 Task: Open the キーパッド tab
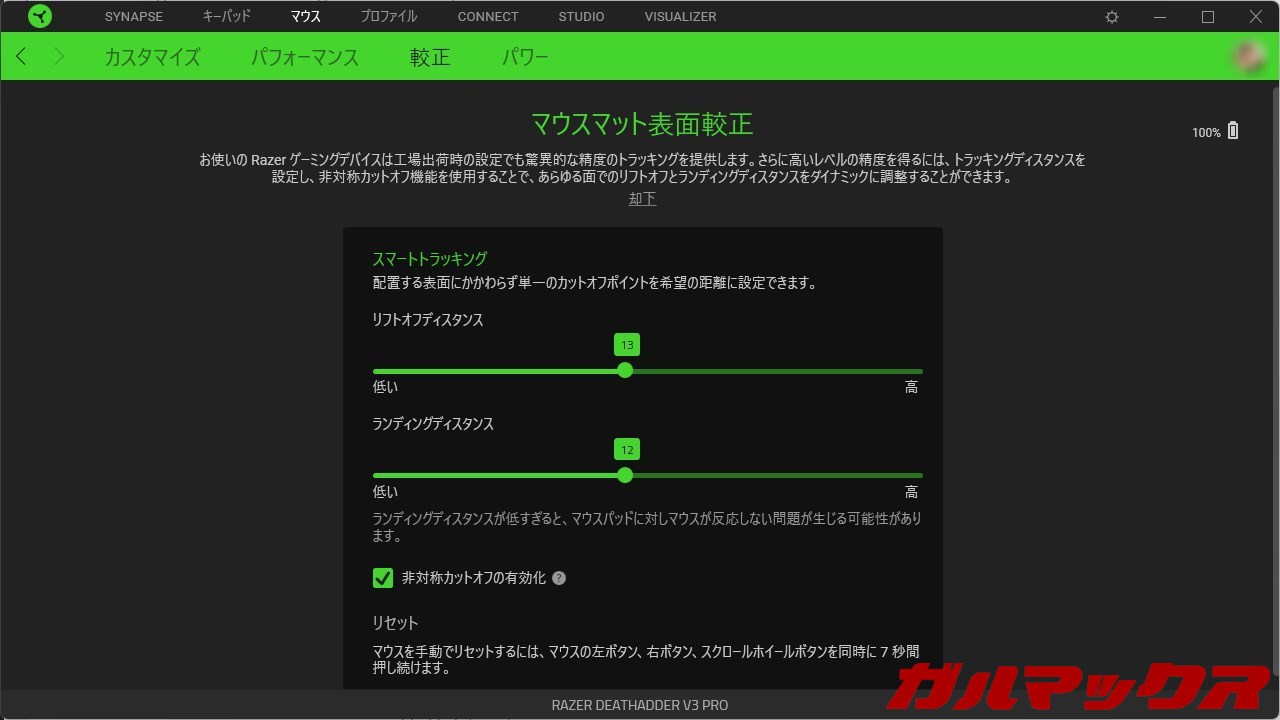click(x=227, y=17)
